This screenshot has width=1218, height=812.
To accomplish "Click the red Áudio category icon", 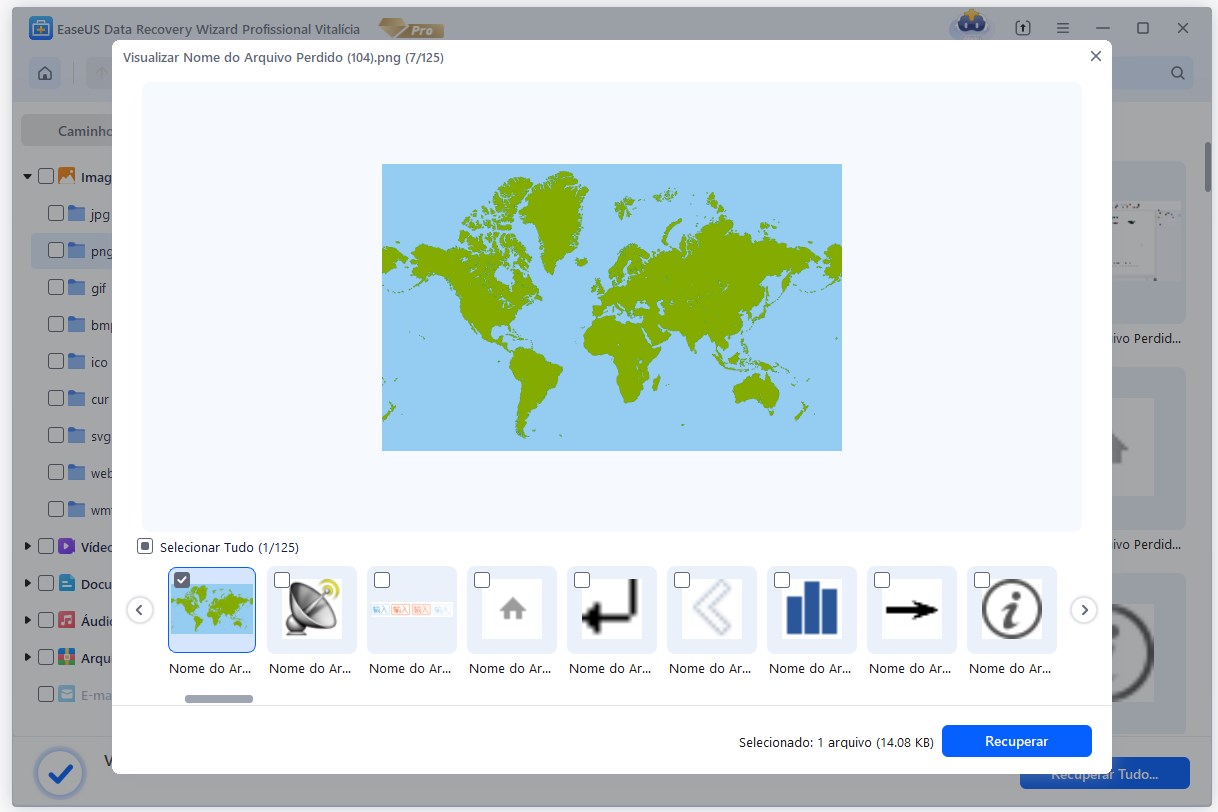I will 67,620.
